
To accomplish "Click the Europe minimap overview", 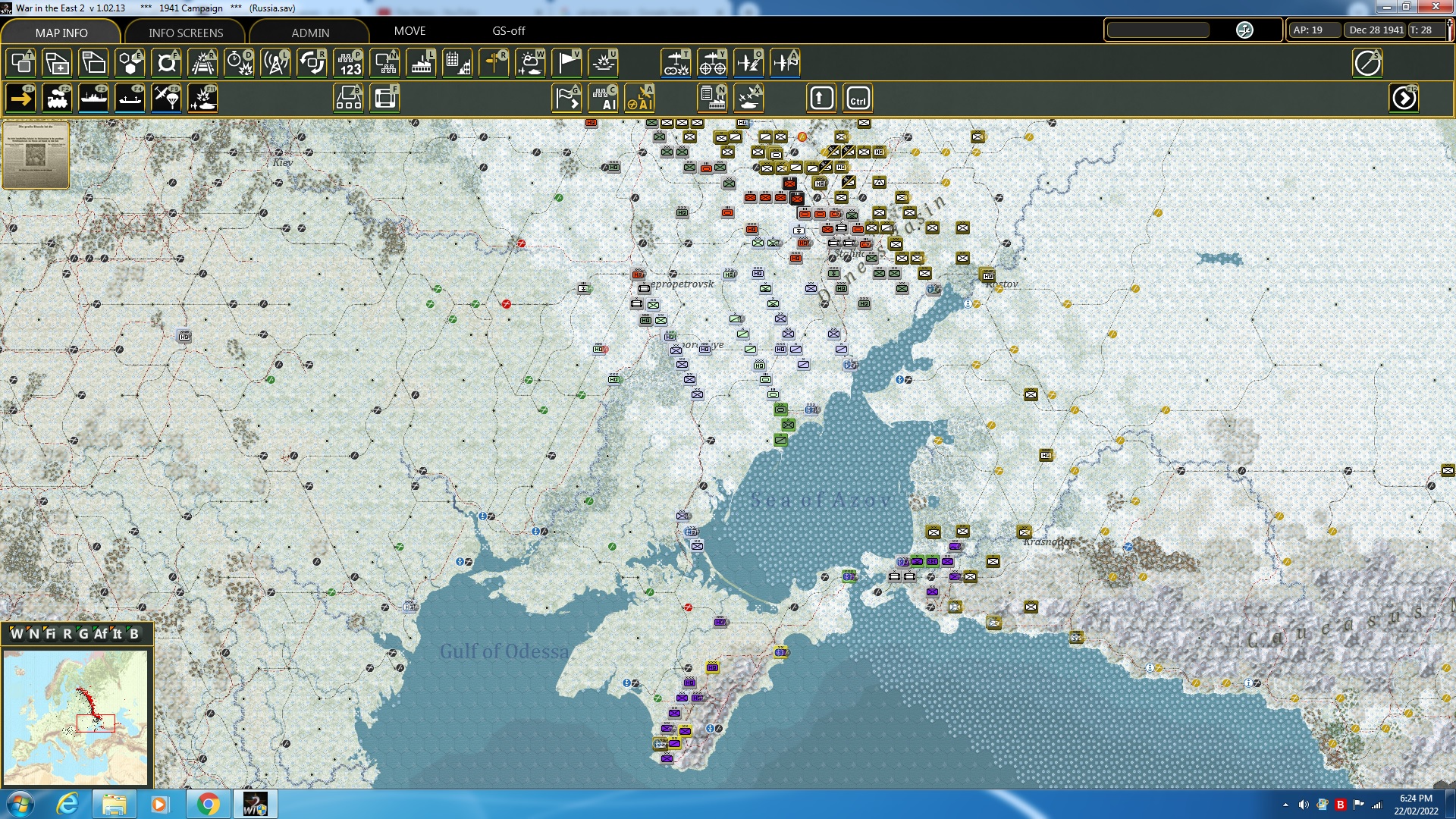I will [75, 717].
